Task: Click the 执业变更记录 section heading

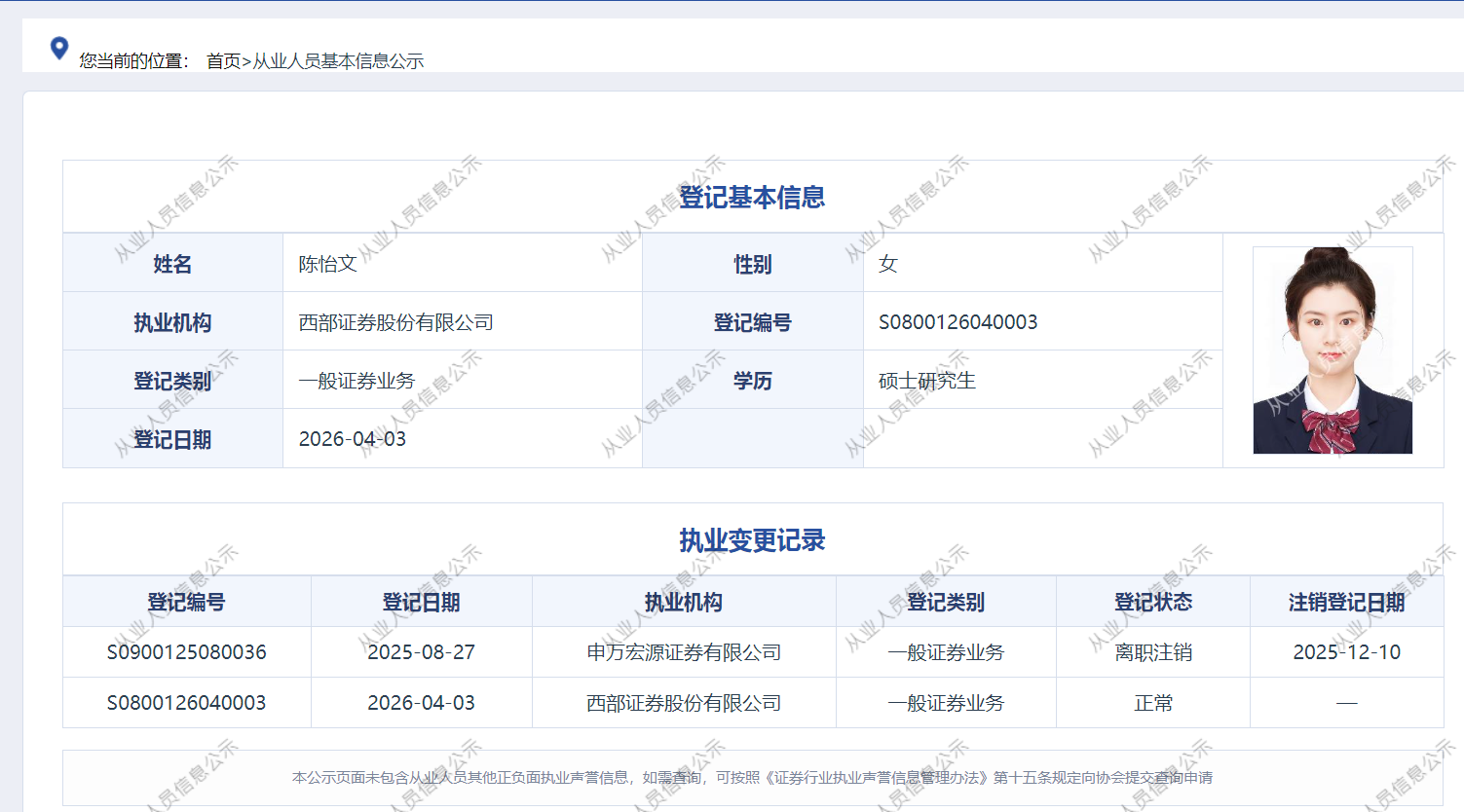Action: (x=752, y=540)
